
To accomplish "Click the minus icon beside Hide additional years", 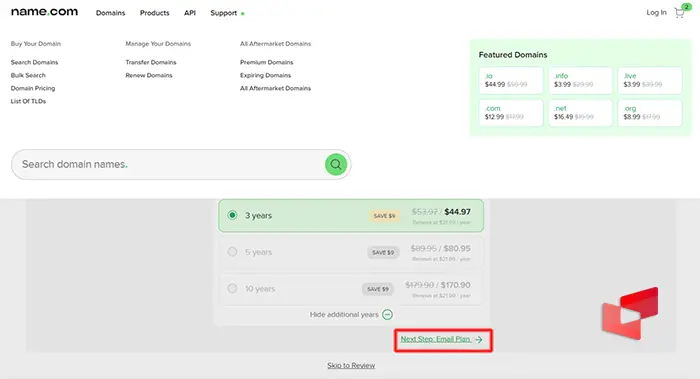I will (388, 315).
